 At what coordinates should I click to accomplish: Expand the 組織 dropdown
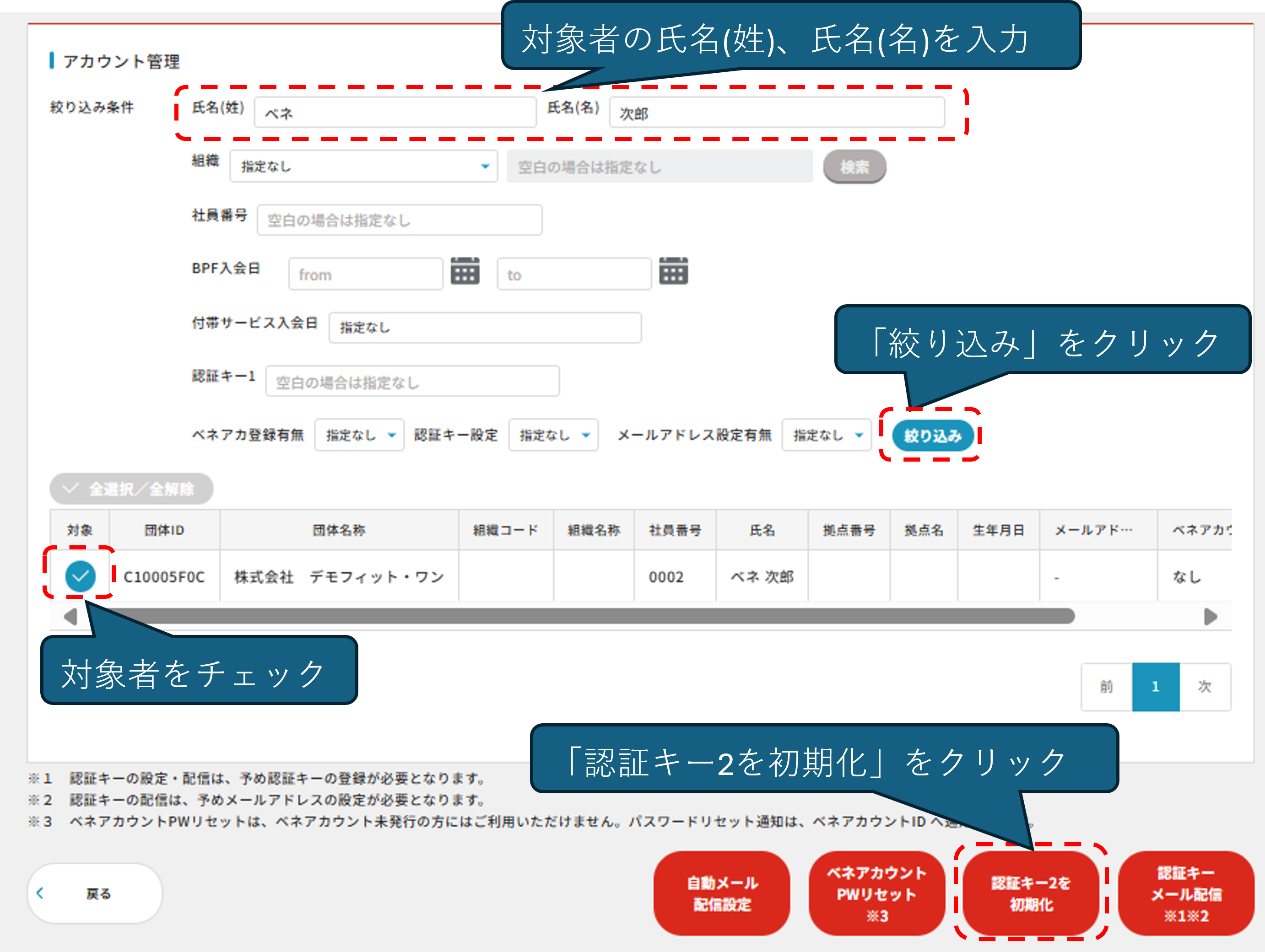pyautogui.click(x=364, y=167)
